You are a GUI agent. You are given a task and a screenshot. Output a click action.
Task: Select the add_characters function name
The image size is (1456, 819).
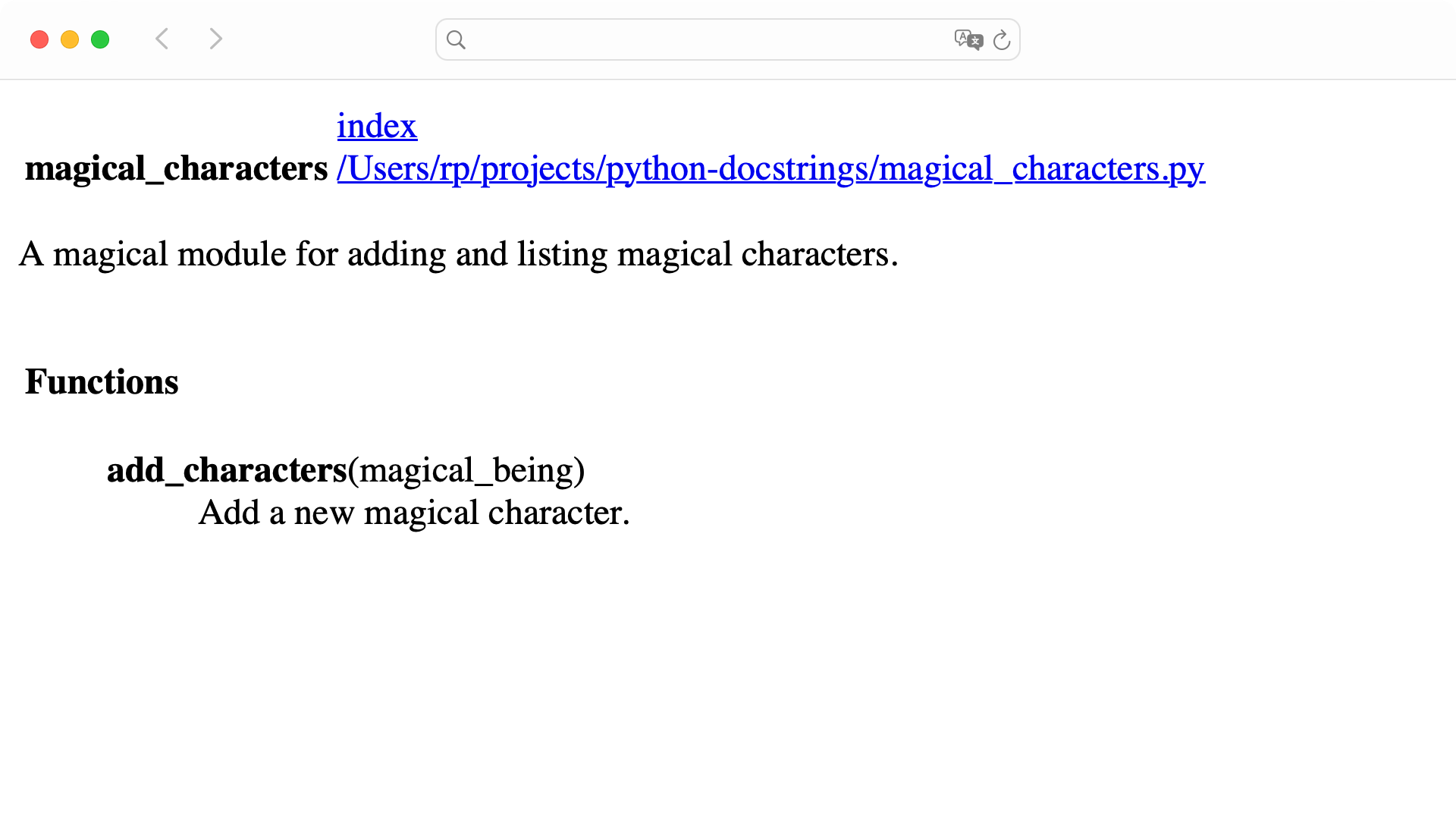[x=226, y=470]
